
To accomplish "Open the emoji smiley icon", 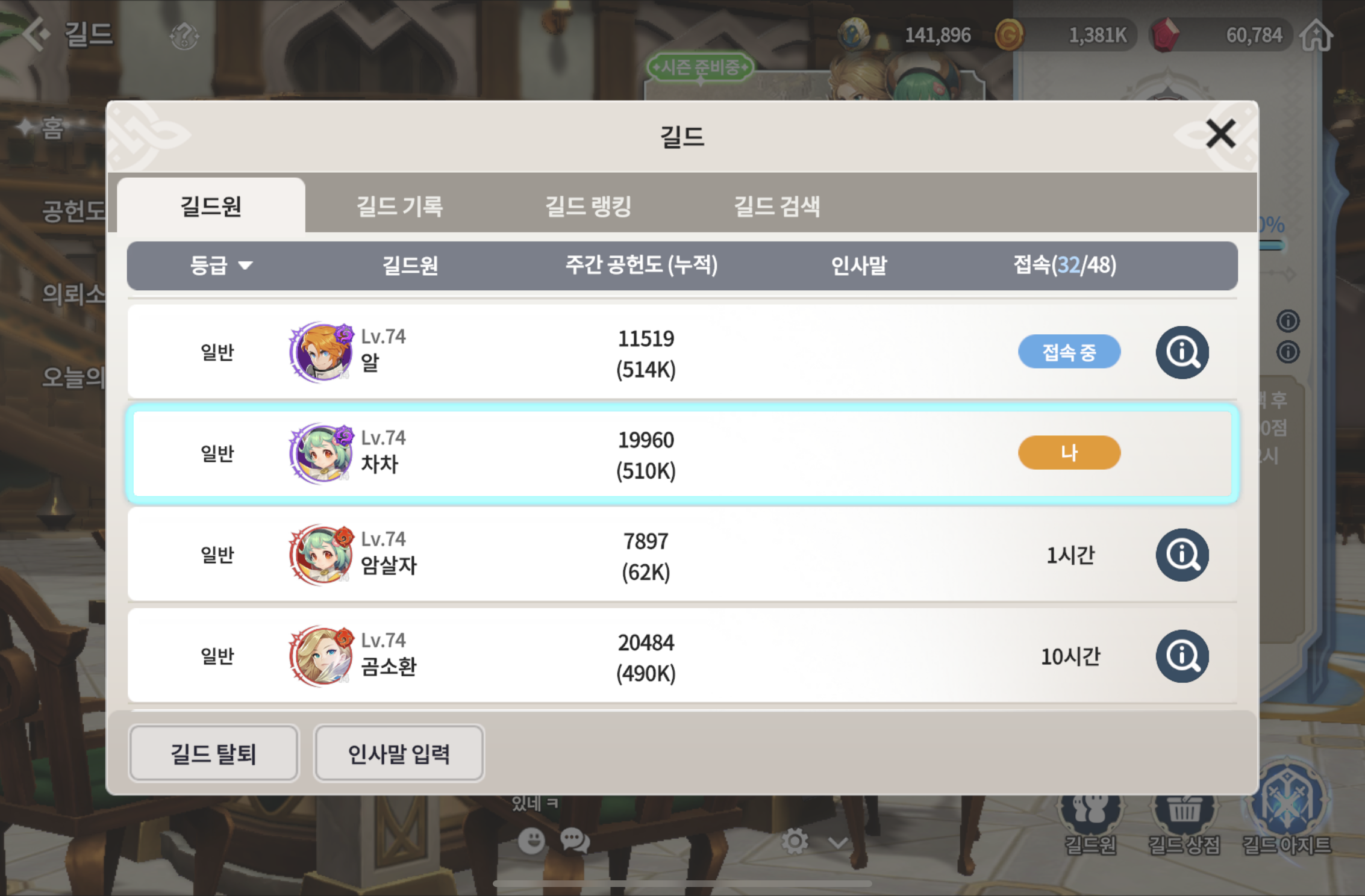I will pos(531,841).
